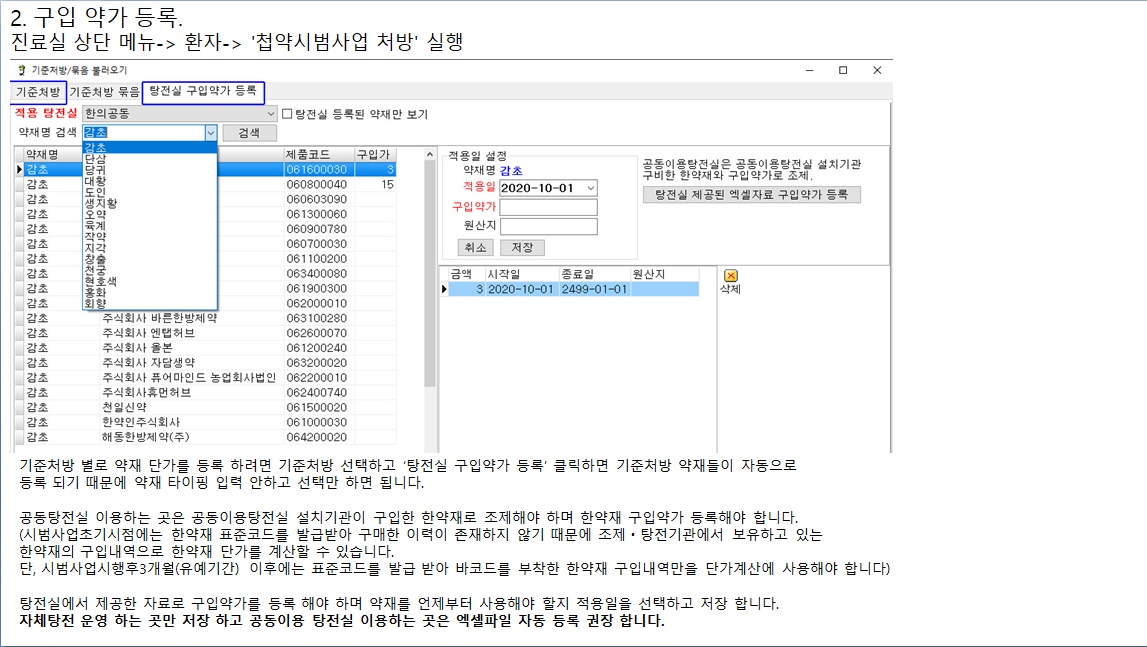Click the app icon in the title bar
This screenshot has height=647, width=1147.
tap(22, 70)
